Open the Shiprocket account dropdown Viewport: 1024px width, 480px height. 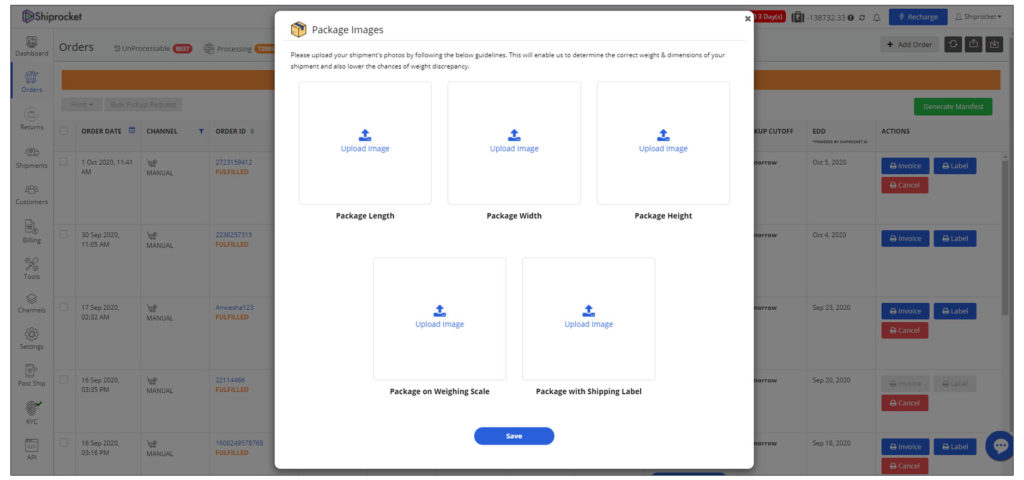[x=978, y=17]
